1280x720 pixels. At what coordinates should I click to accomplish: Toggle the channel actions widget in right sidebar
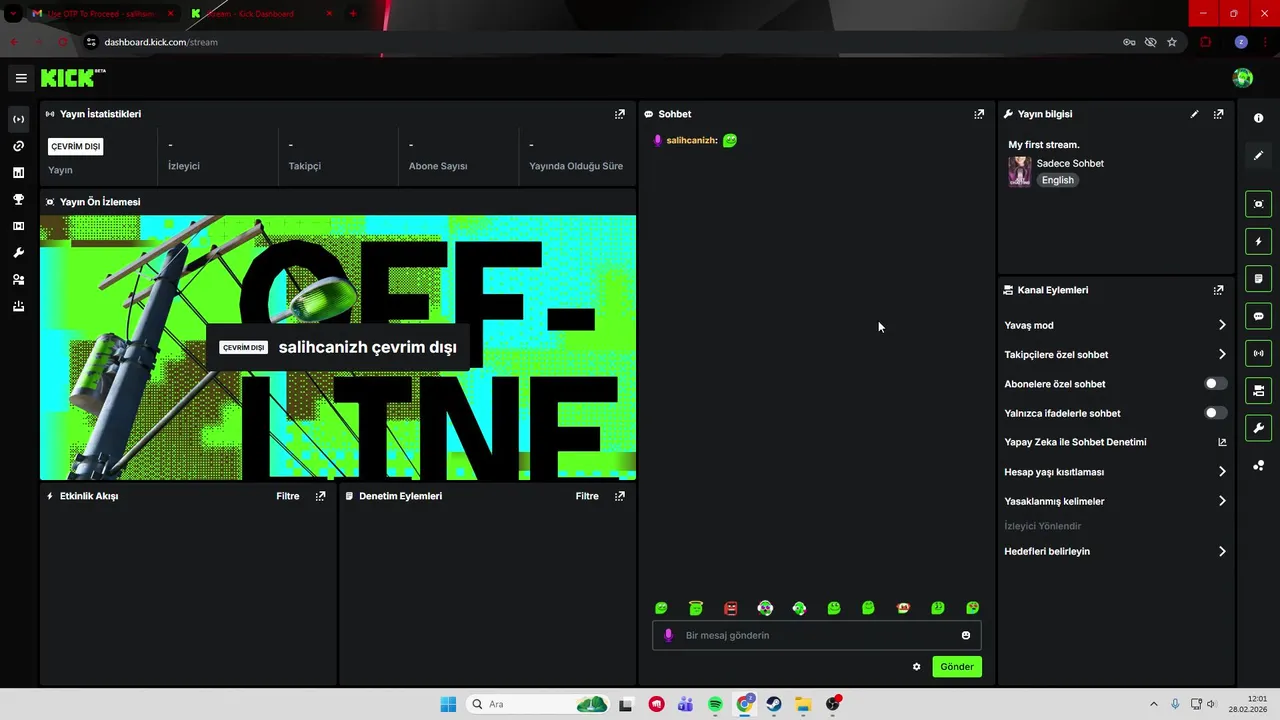1258,390
